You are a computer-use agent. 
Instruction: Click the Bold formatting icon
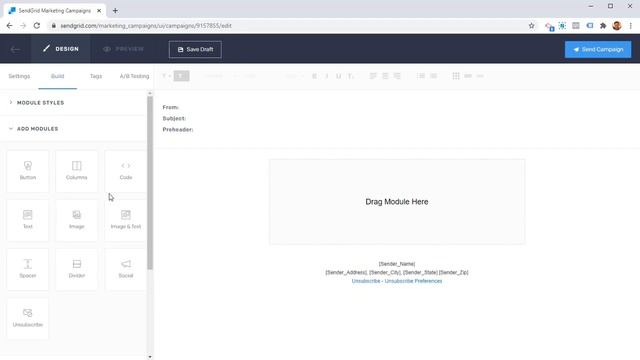tap(314, 76)
